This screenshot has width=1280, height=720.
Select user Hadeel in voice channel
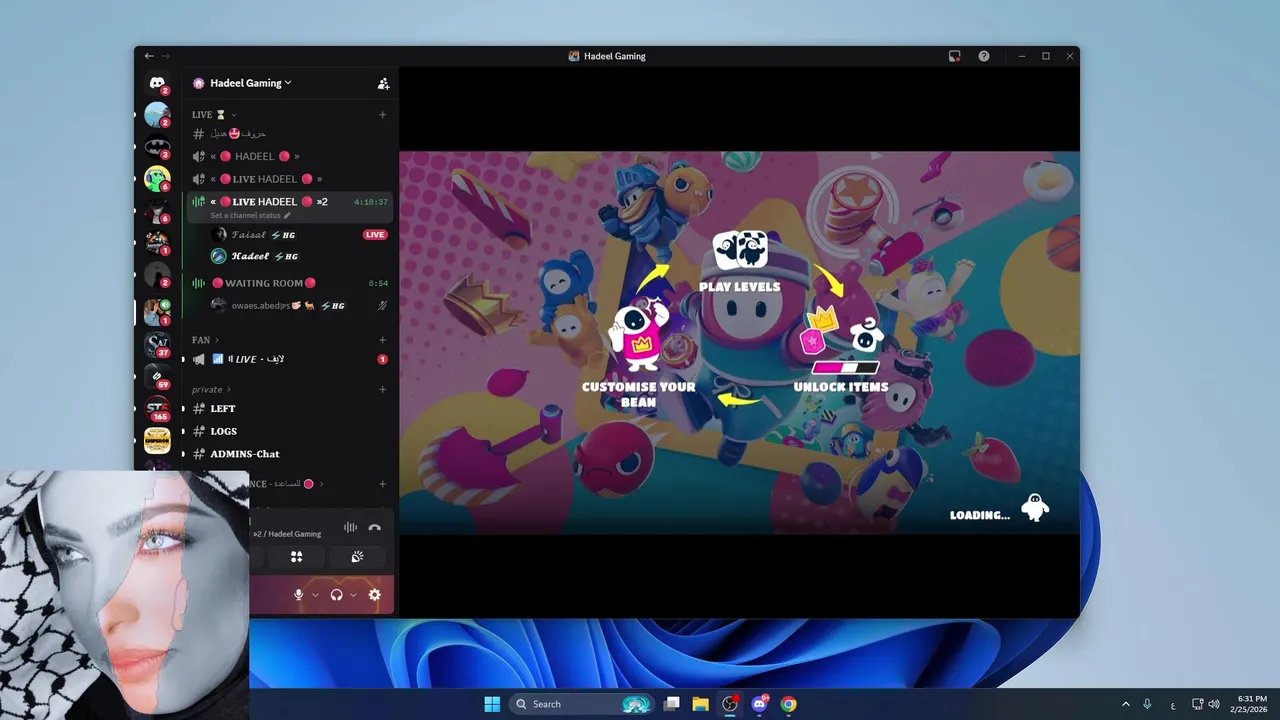click(x=298, y=256)
